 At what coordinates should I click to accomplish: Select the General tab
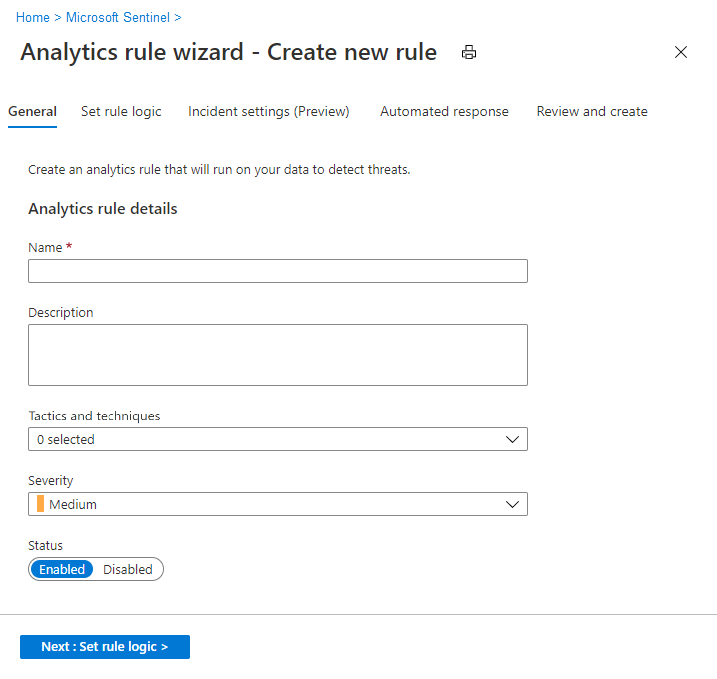(32, 112)
